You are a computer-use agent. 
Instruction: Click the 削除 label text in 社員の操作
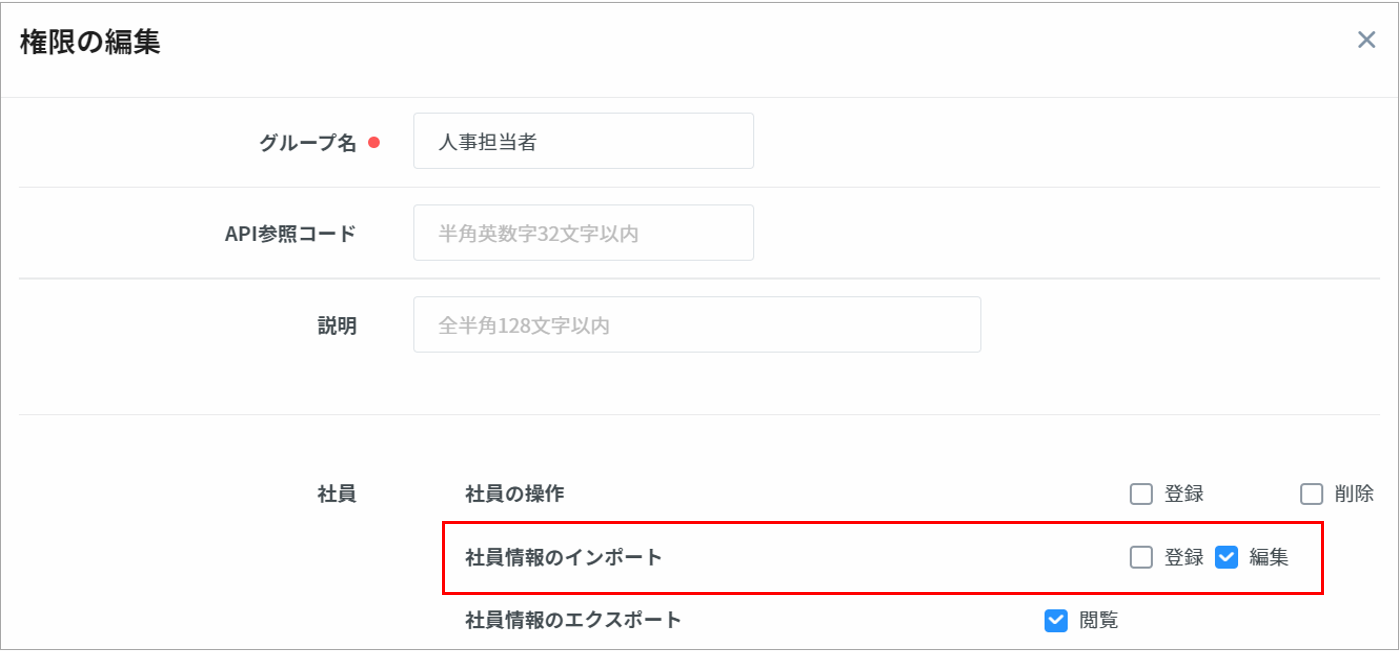[x=1354, y=494]
